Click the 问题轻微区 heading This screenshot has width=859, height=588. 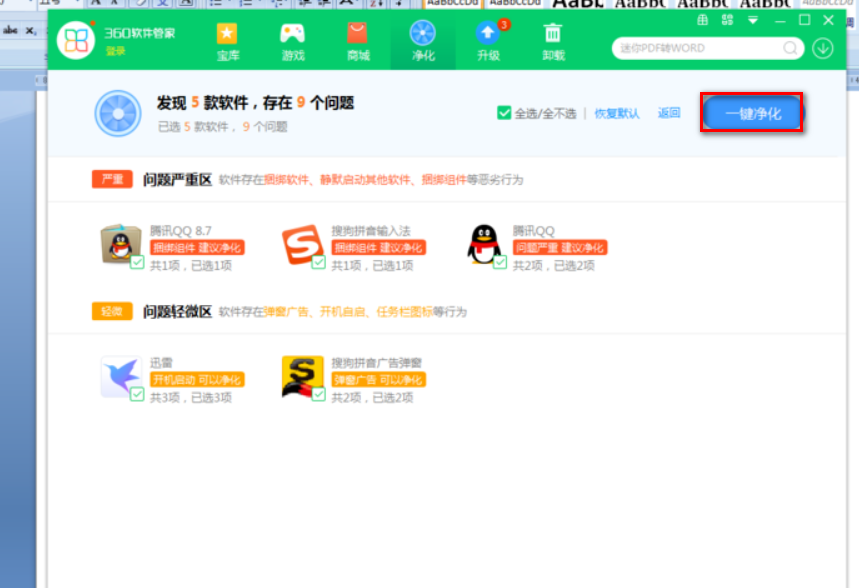click(177, 312)
